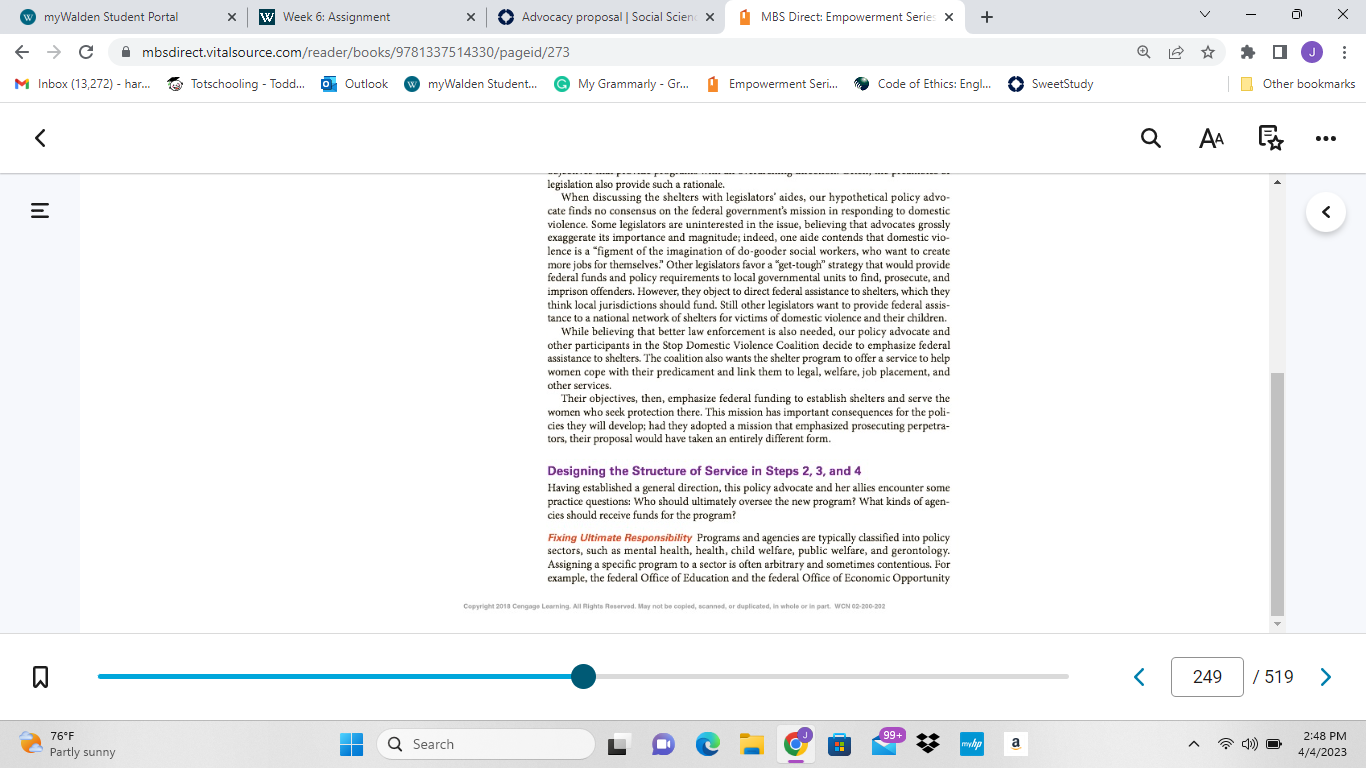Open text size AA display settings
The width and height of the screenshot is (1366, 768).
1211,138
